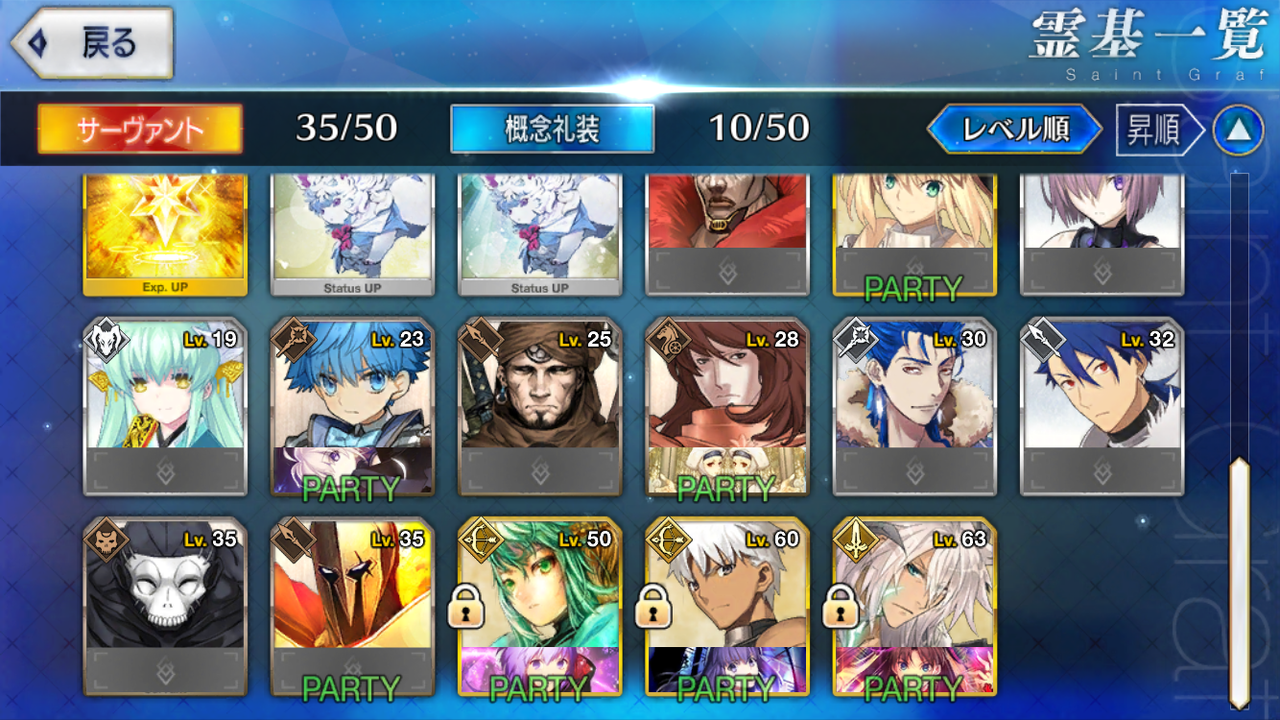Select the first Status UP card
The height and width of the screenshot is (720, 1280).
pyautogui.click(x=352, y=235)
